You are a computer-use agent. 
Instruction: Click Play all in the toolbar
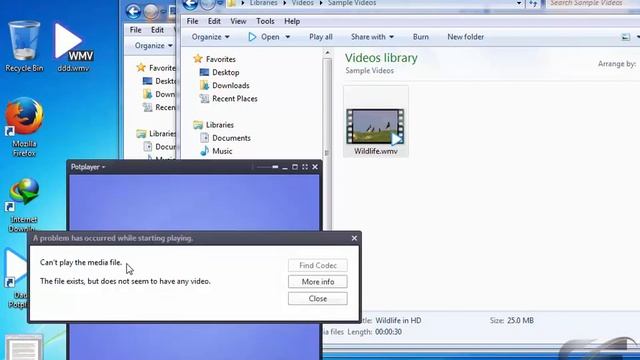pos(321,37)
